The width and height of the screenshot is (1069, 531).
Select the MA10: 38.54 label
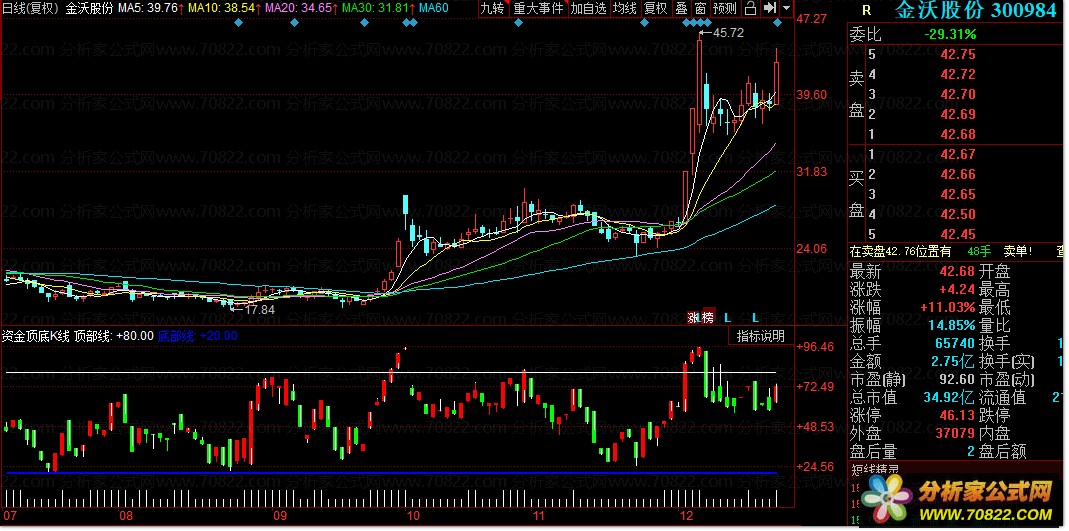(x=222, y=8)
